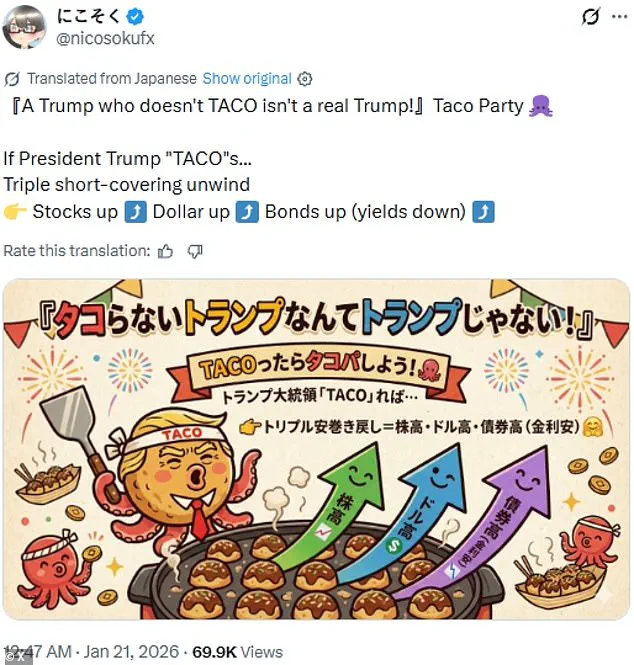Click thumbs up to rate translation
Image resolution: width=634 pixels, height=665 pixels.
pos(166,251)
